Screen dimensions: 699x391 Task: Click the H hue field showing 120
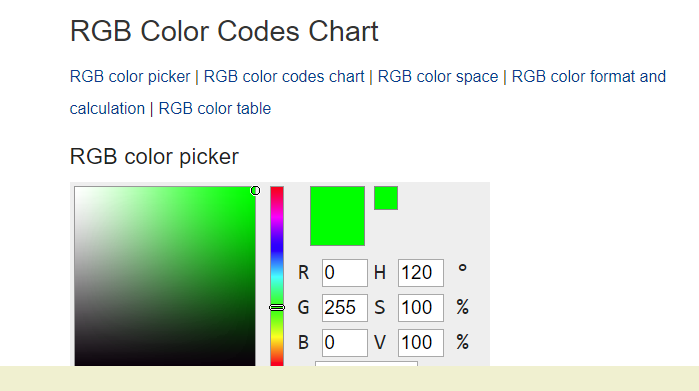(420, 272)
